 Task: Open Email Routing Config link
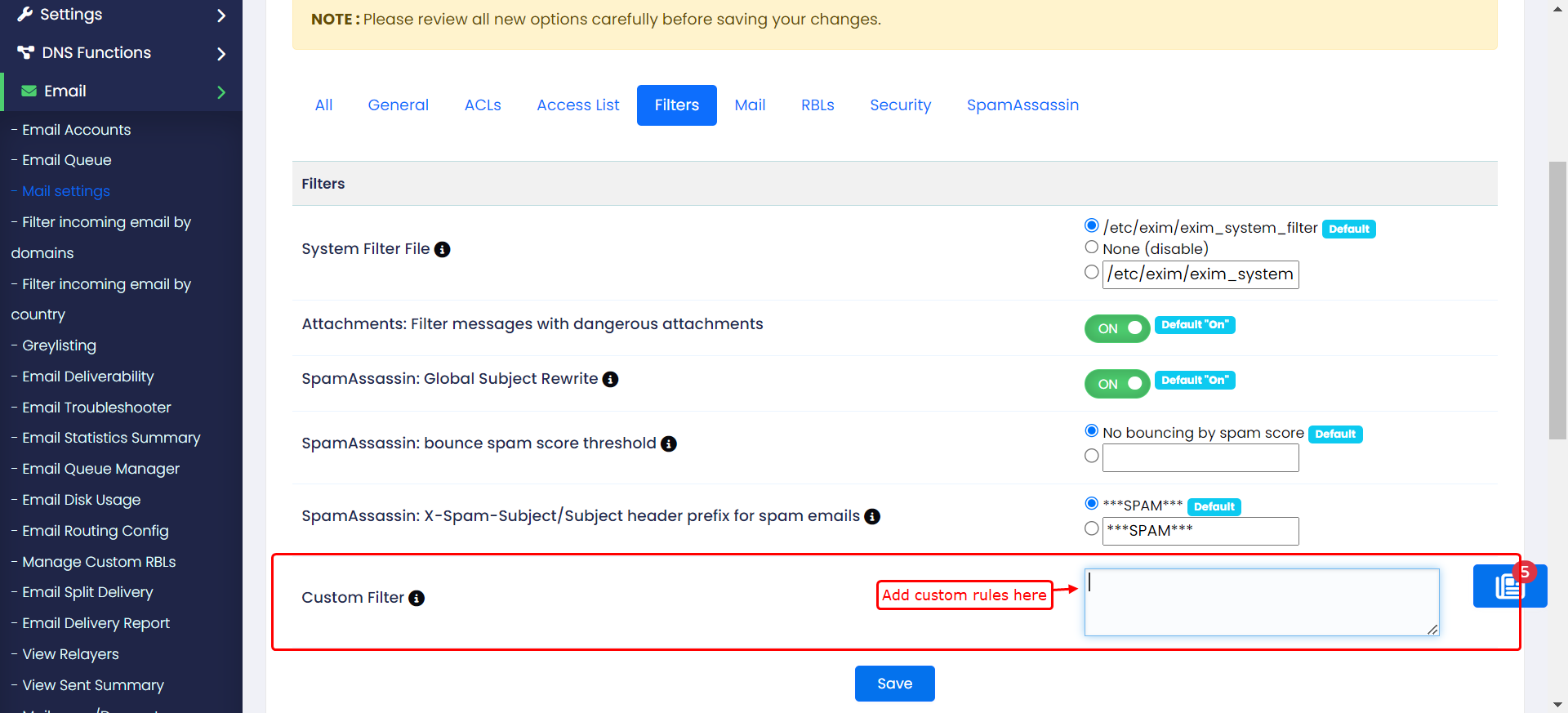(95, 531)
